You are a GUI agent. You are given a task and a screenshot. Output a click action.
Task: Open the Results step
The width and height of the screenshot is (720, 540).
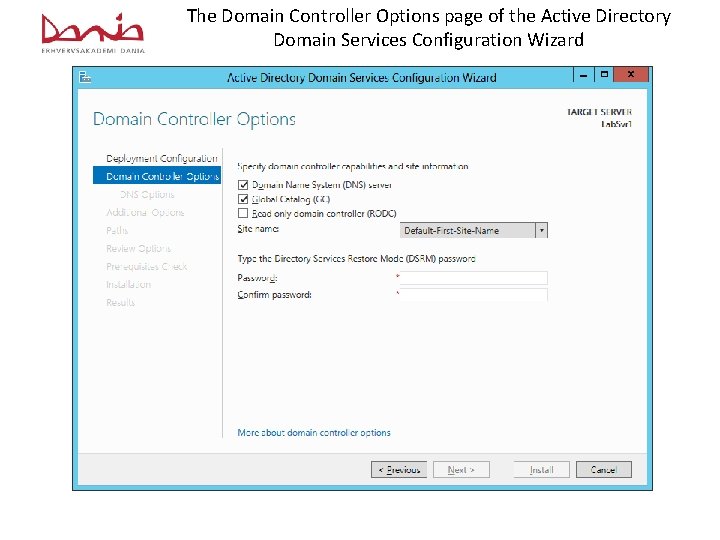tap(120, 303)
